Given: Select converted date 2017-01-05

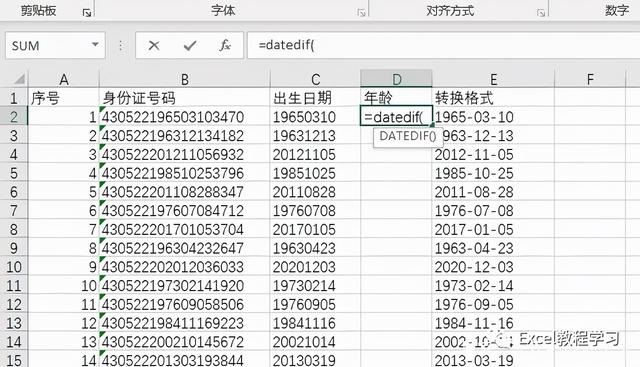Looking at the screenshot, I should [493, 229].
